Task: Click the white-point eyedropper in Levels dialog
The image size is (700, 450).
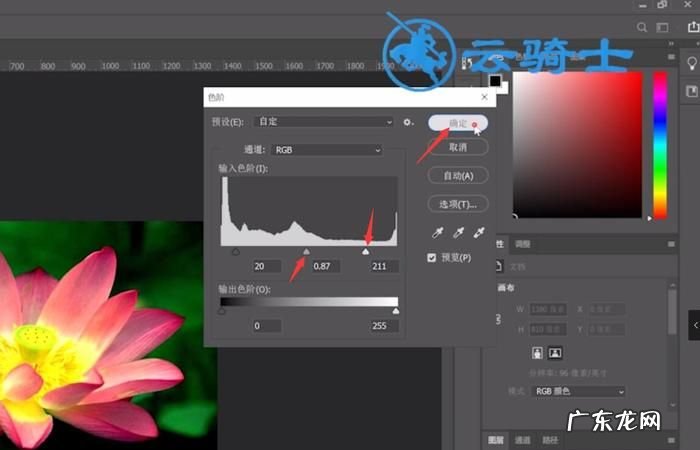Action: [x=479, y=233]
